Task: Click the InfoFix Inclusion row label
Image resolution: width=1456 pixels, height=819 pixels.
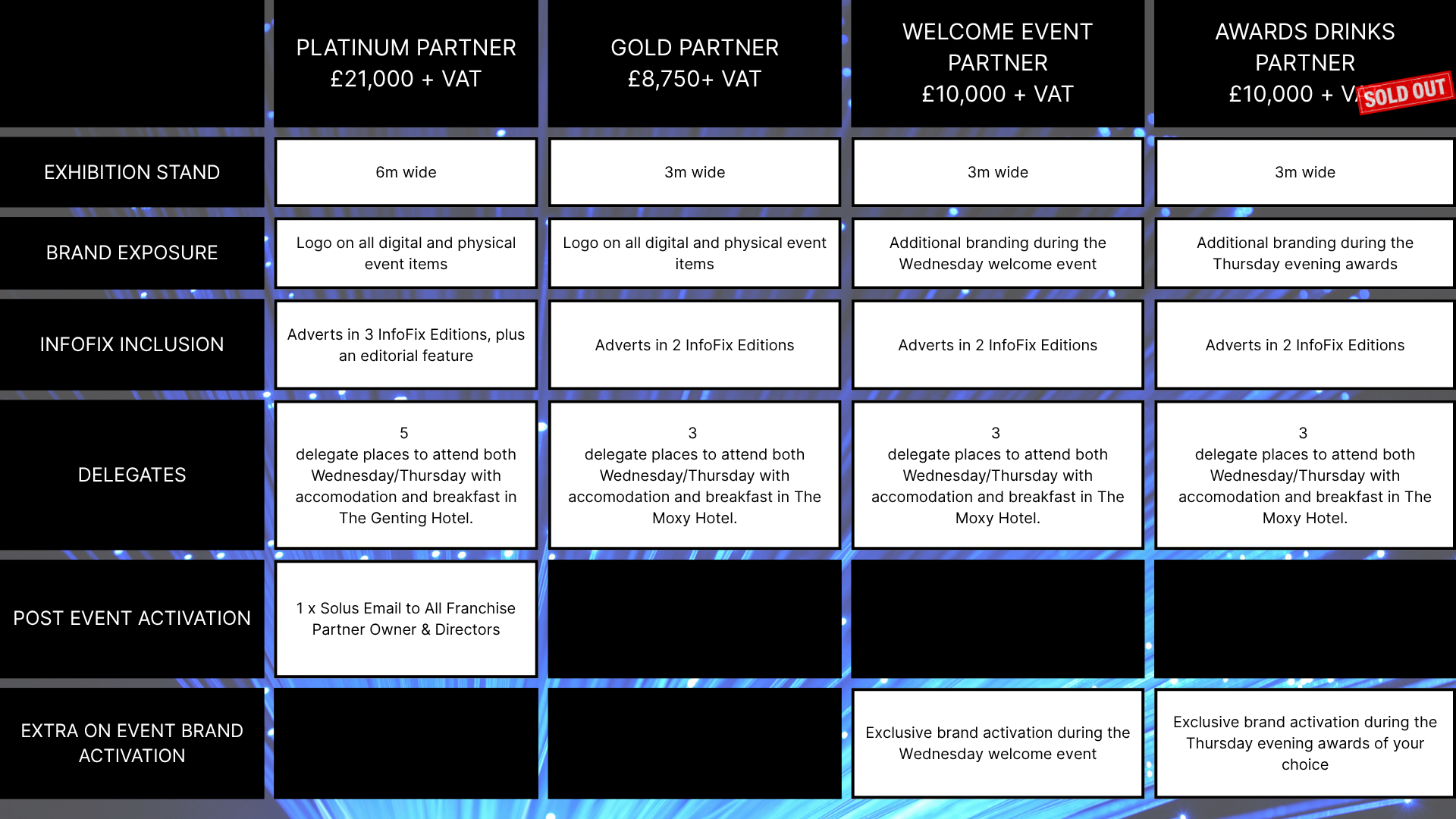Action: [x=132, y=344]
